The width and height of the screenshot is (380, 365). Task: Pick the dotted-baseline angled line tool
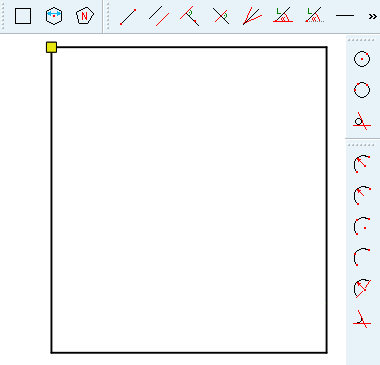[x=314, y=15]
